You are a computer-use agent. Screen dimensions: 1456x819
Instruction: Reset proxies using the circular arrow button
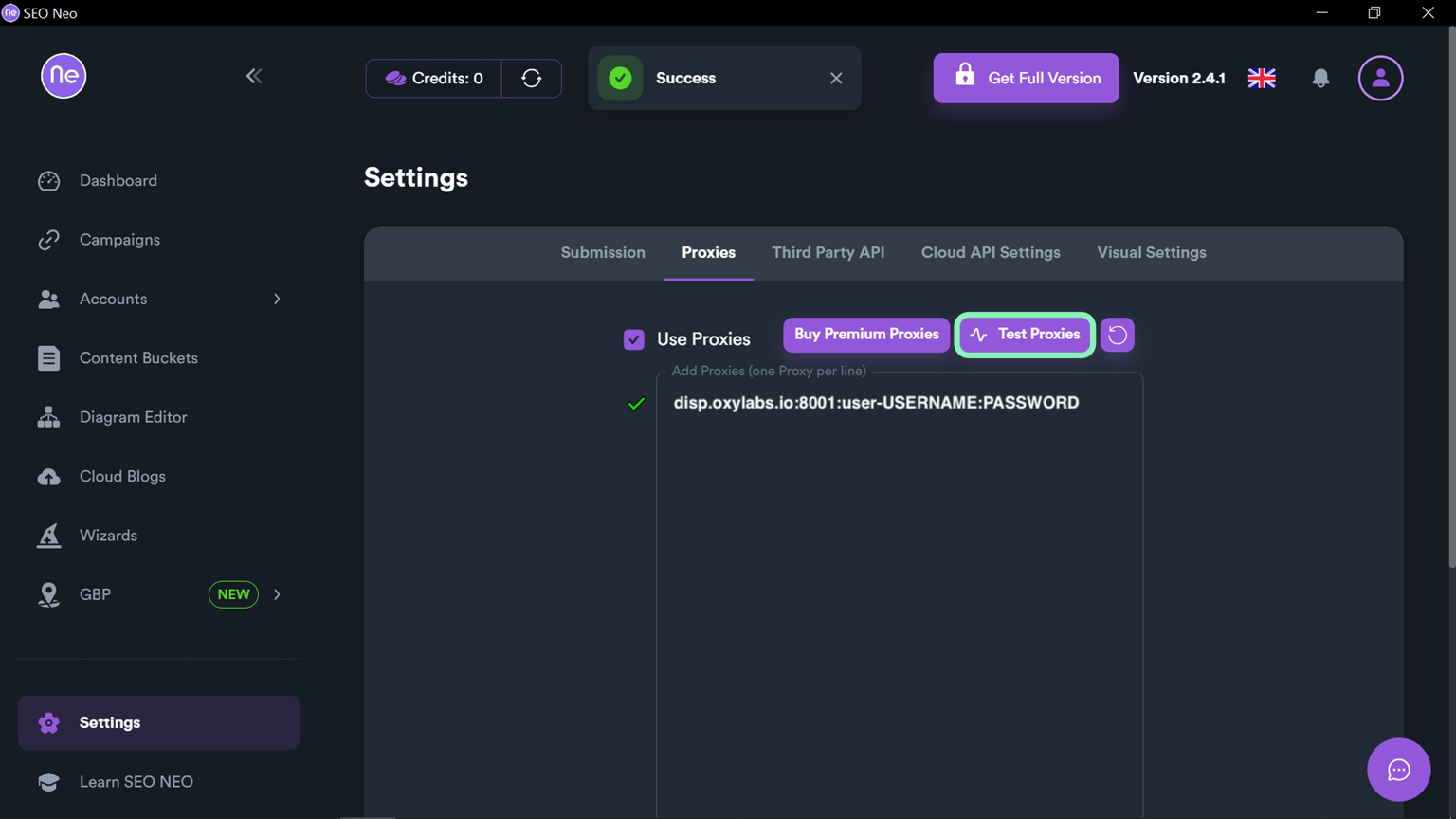pos(1117,335)
